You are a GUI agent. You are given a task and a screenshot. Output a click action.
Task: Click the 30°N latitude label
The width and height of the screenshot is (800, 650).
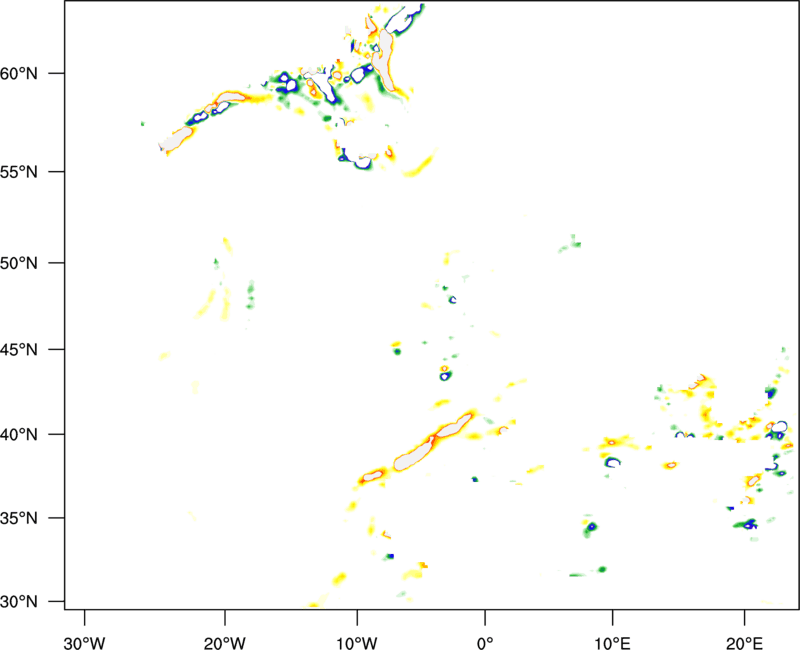tap(19, 602)
